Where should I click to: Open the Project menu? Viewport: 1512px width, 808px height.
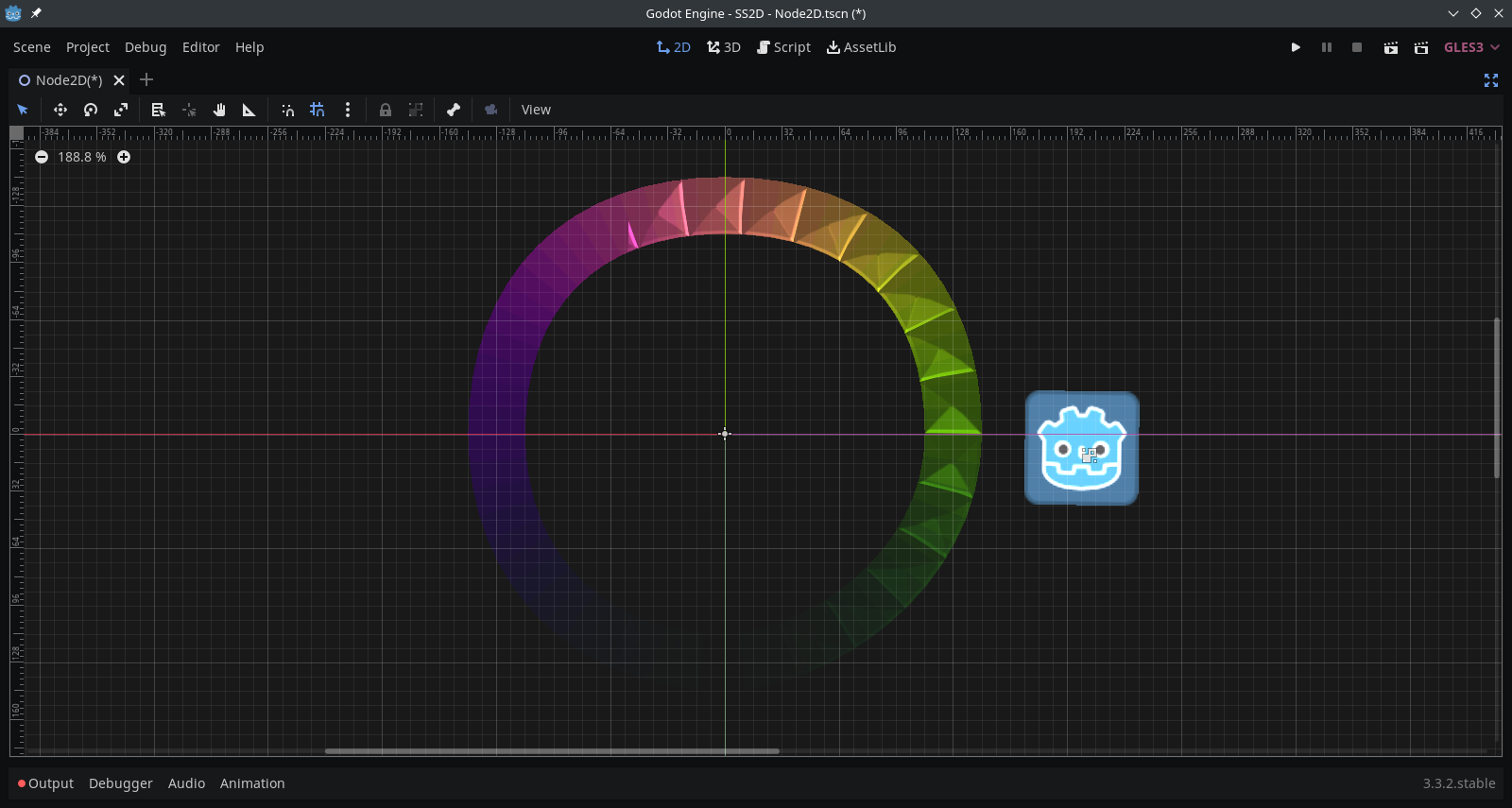point(88,47)
